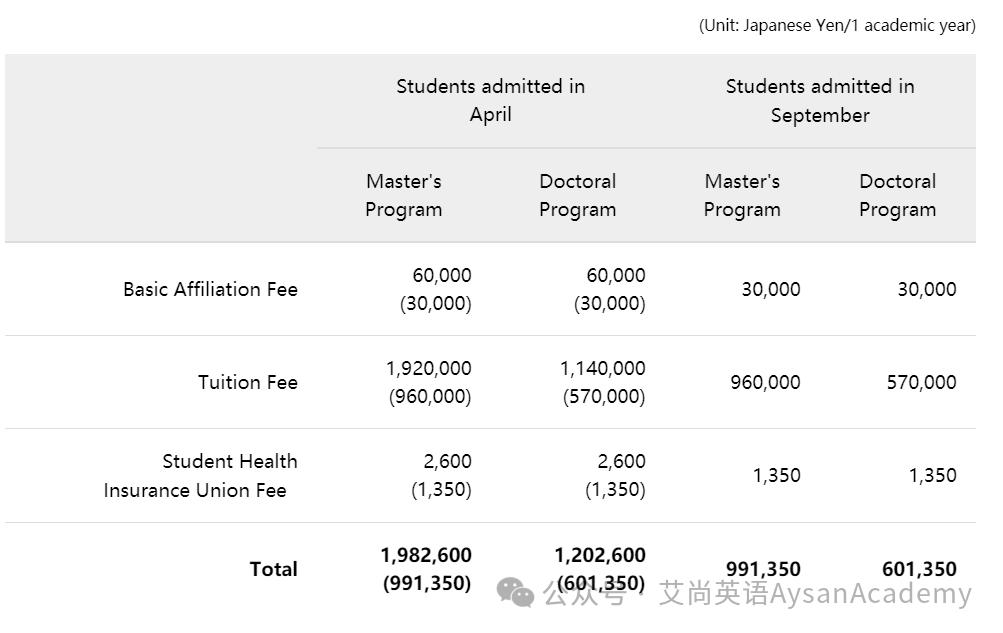
Task: Select the Basic Affiliation Fee row label
Action: 210,289
